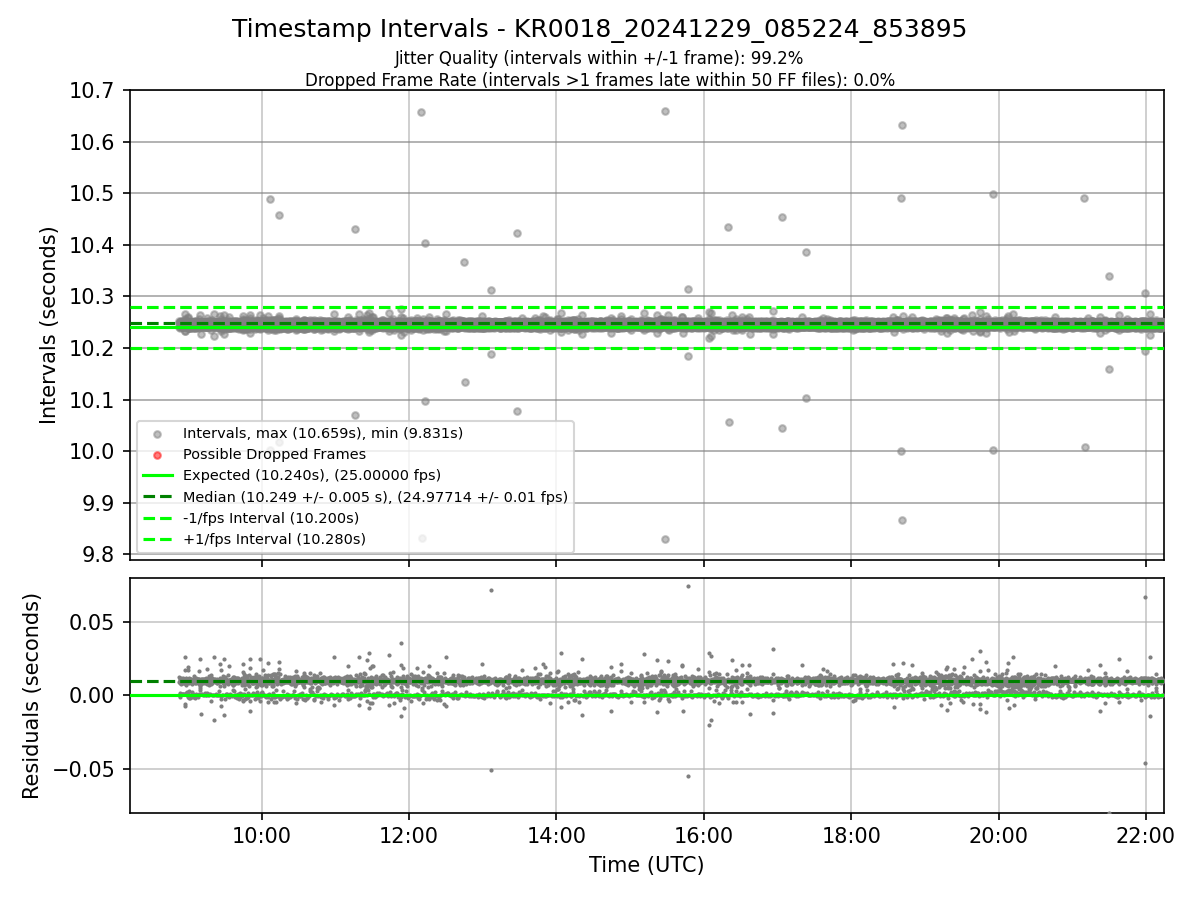The image size is (1200, 900).
Task: Click the 'Intervals (seconds)' y-axis label
Action: pos(49,324)
